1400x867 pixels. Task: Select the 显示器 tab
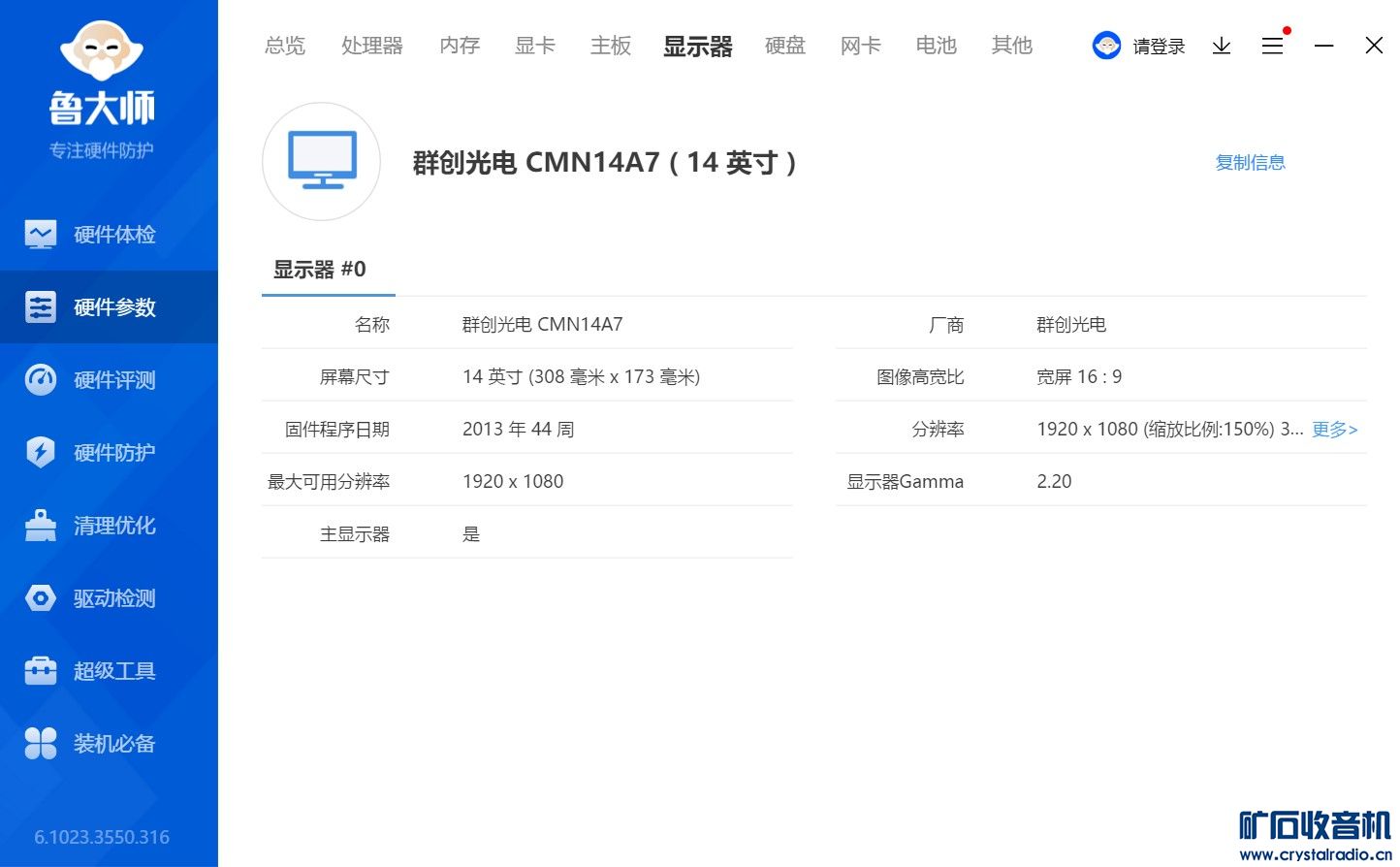click(698, 46)
